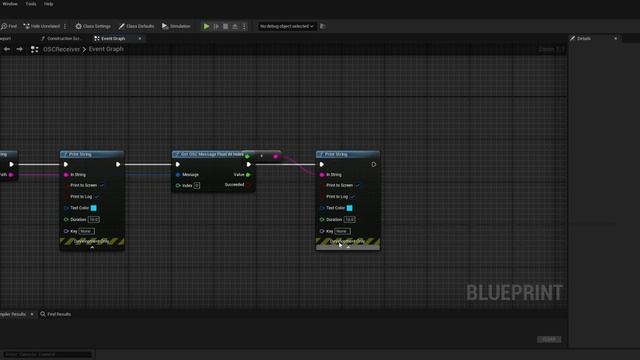
Task: Close the Event Graph tab
Action: (x=140, y=38)
